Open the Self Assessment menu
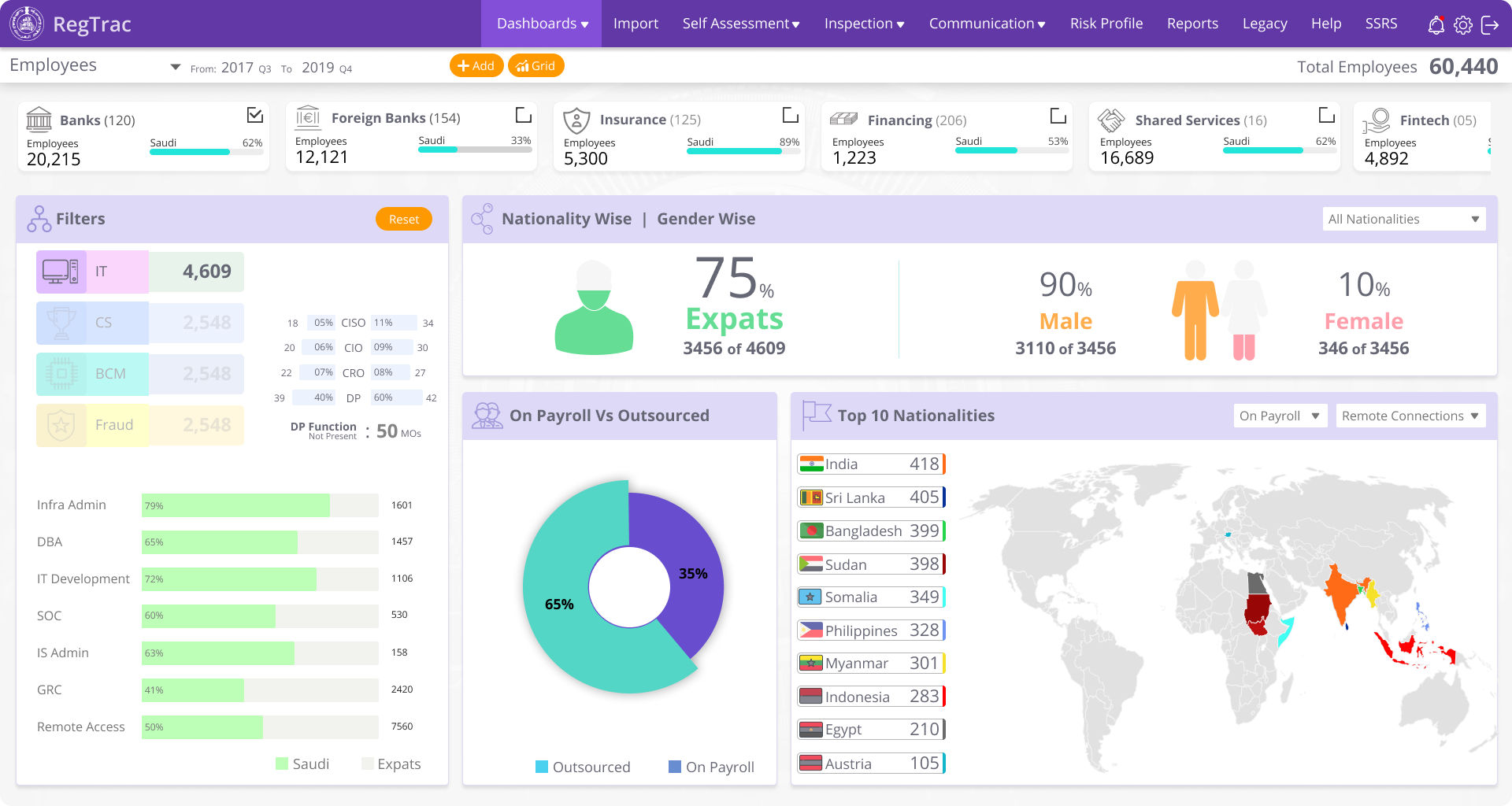The height and width of the screenshot is (806, 1512). 740,24
